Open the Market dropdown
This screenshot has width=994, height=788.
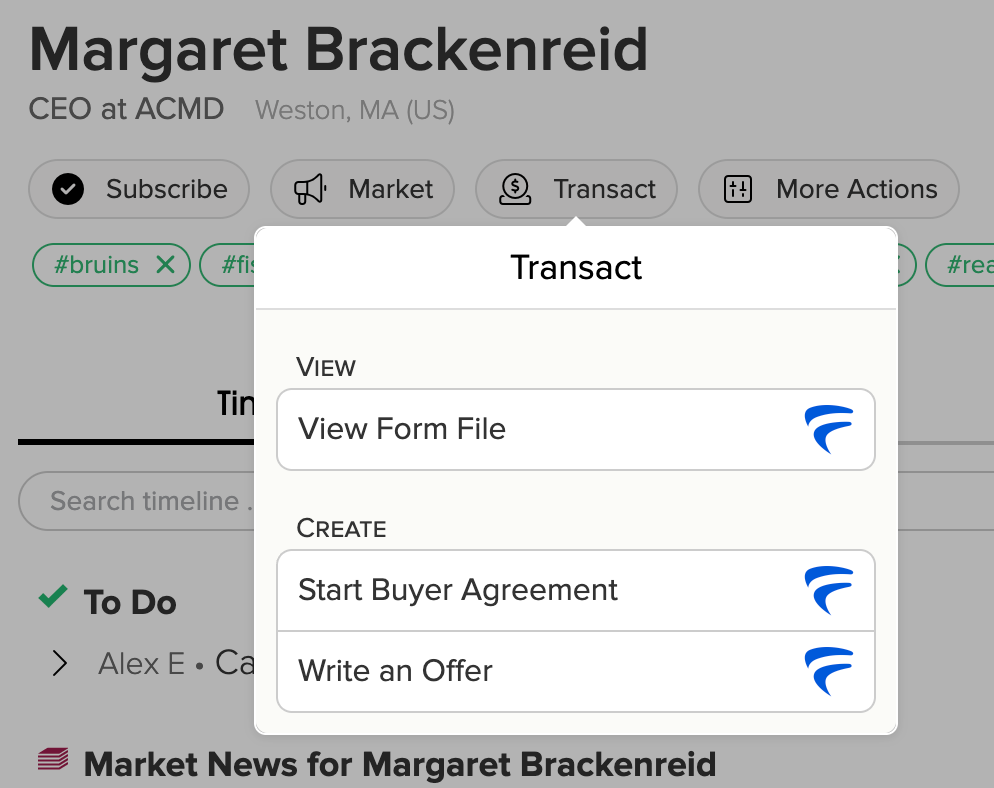[x=362, y=188]
